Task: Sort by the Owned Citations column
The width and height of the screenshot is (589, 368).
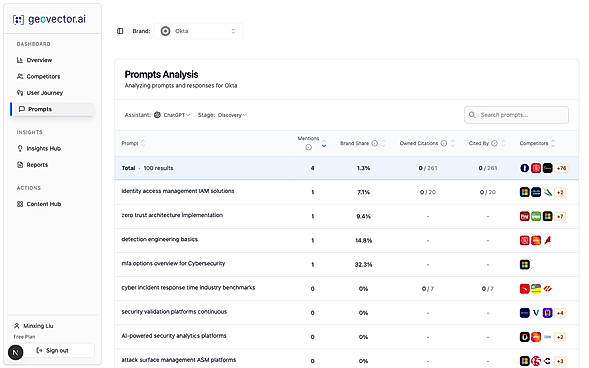Action: tap(453, 143)
